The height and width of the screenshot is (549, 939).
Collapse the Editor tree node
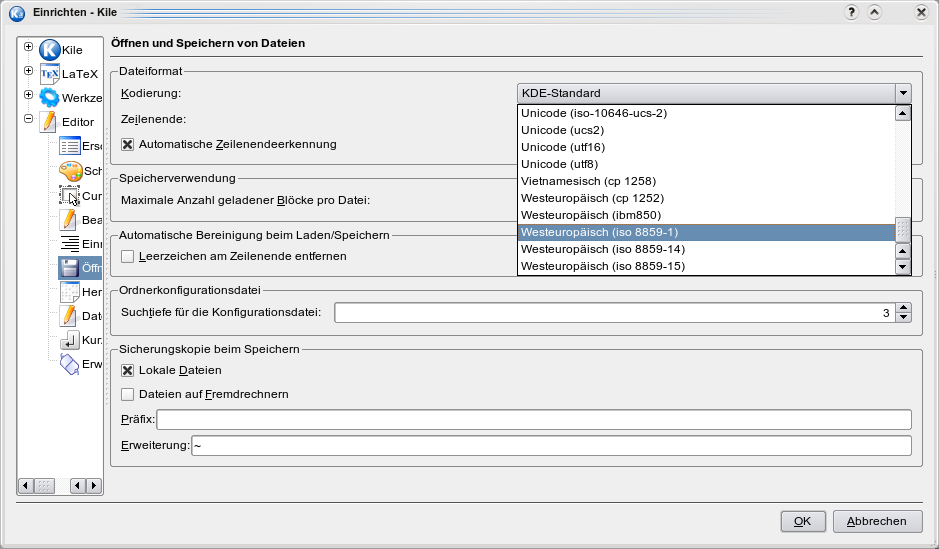pos(28,119)
